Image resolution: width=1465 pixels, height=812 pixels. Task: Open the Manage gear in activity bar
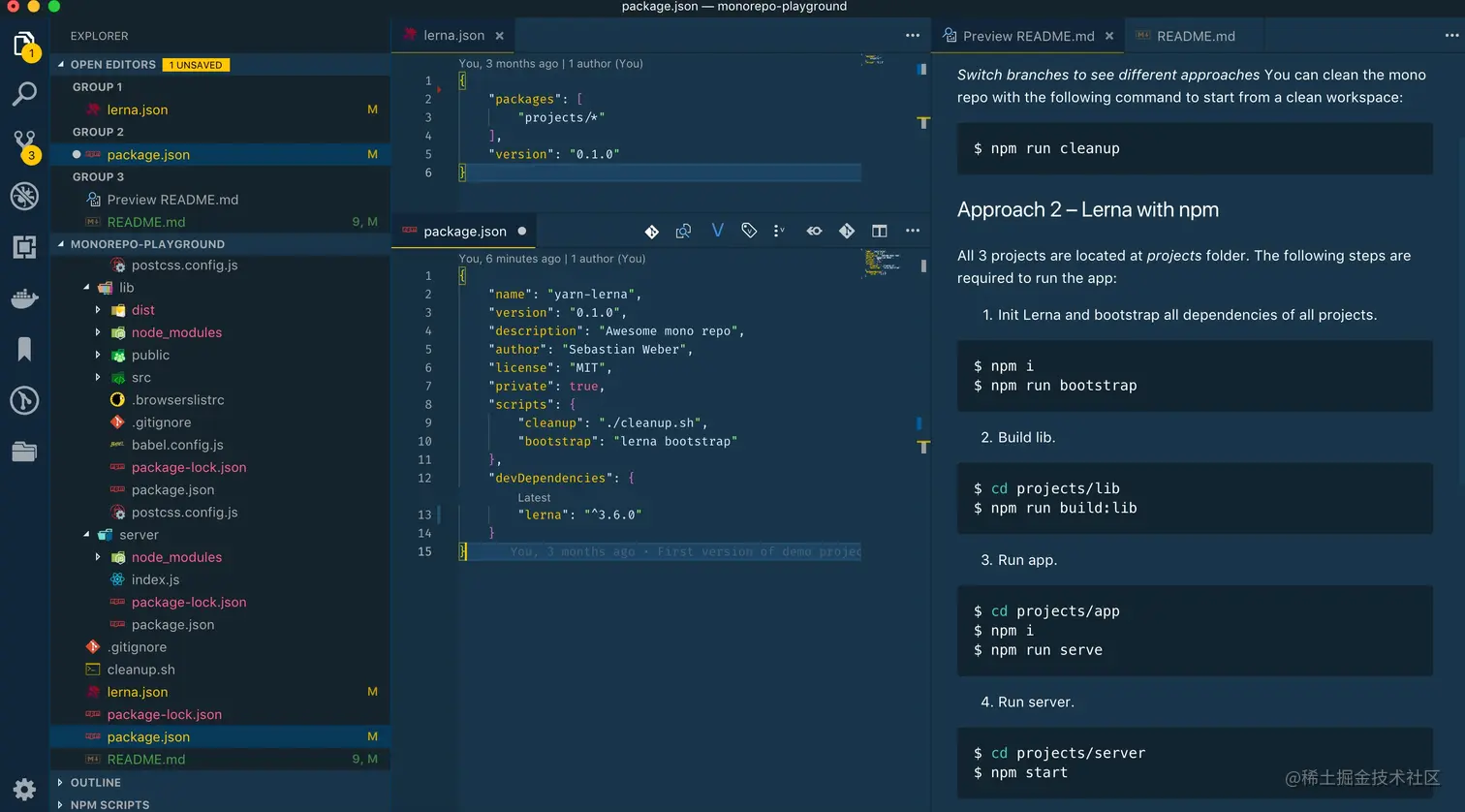click(24, 789)
